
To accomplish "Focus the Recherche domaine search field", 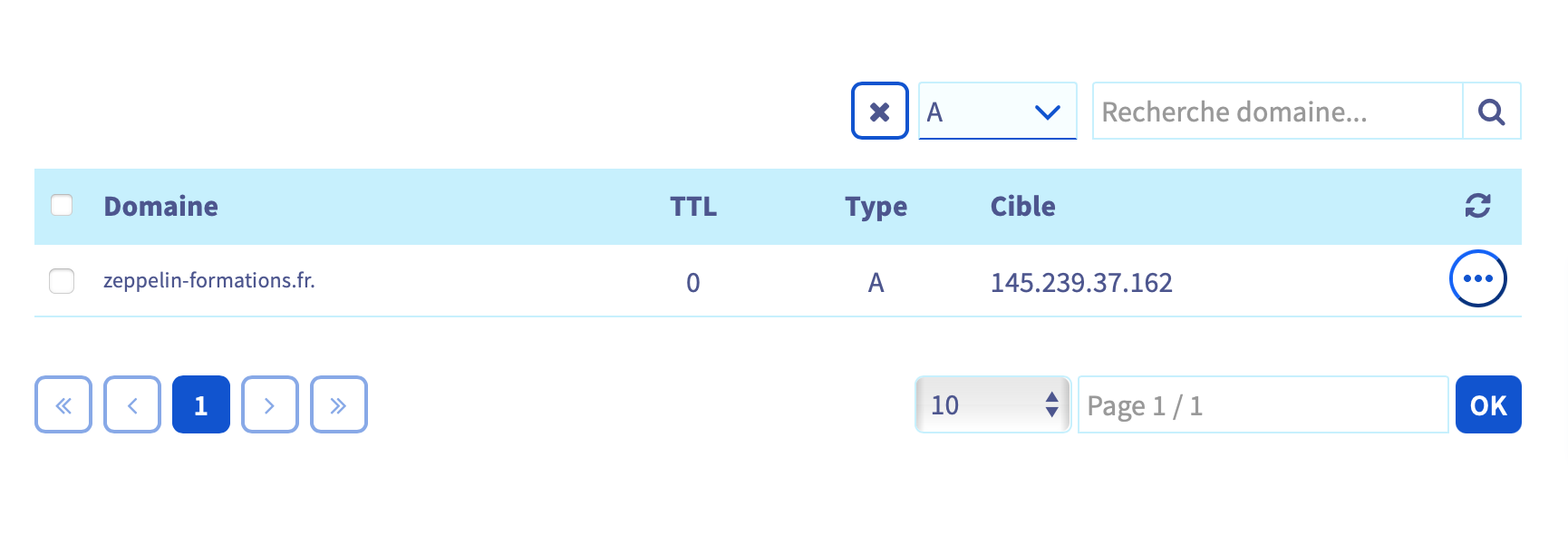I will point(1277,112).
